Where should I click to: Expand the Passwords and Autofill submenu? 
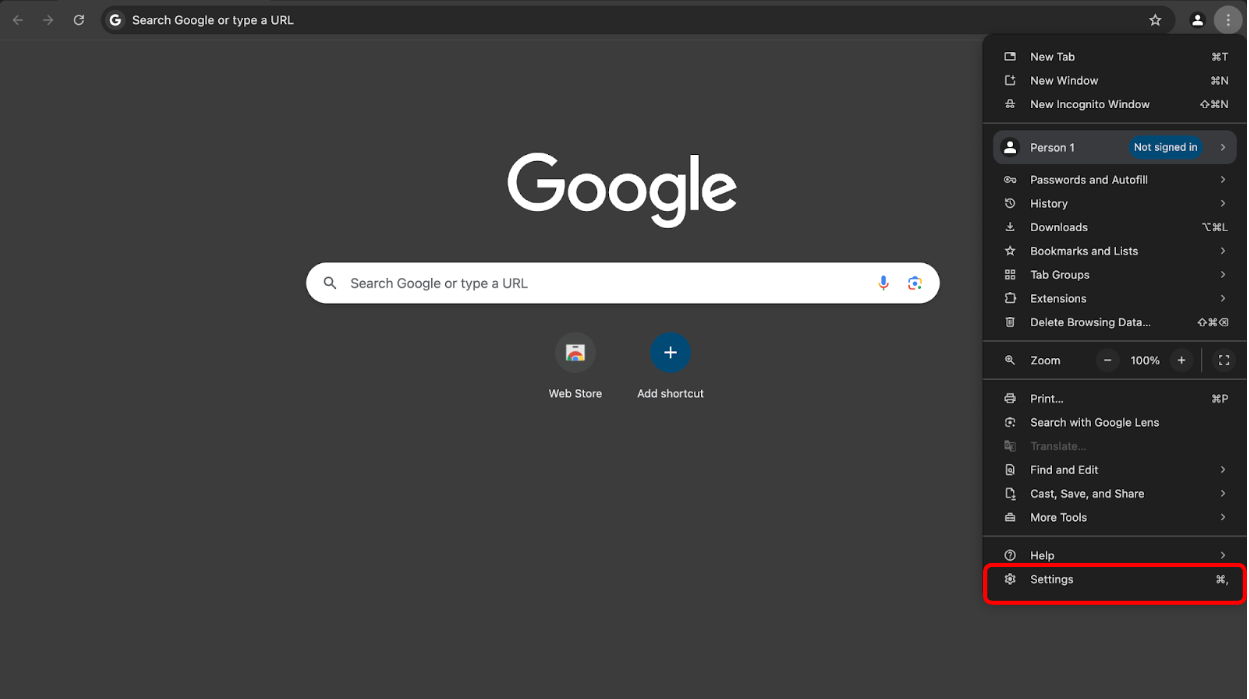pos(1115,180)
